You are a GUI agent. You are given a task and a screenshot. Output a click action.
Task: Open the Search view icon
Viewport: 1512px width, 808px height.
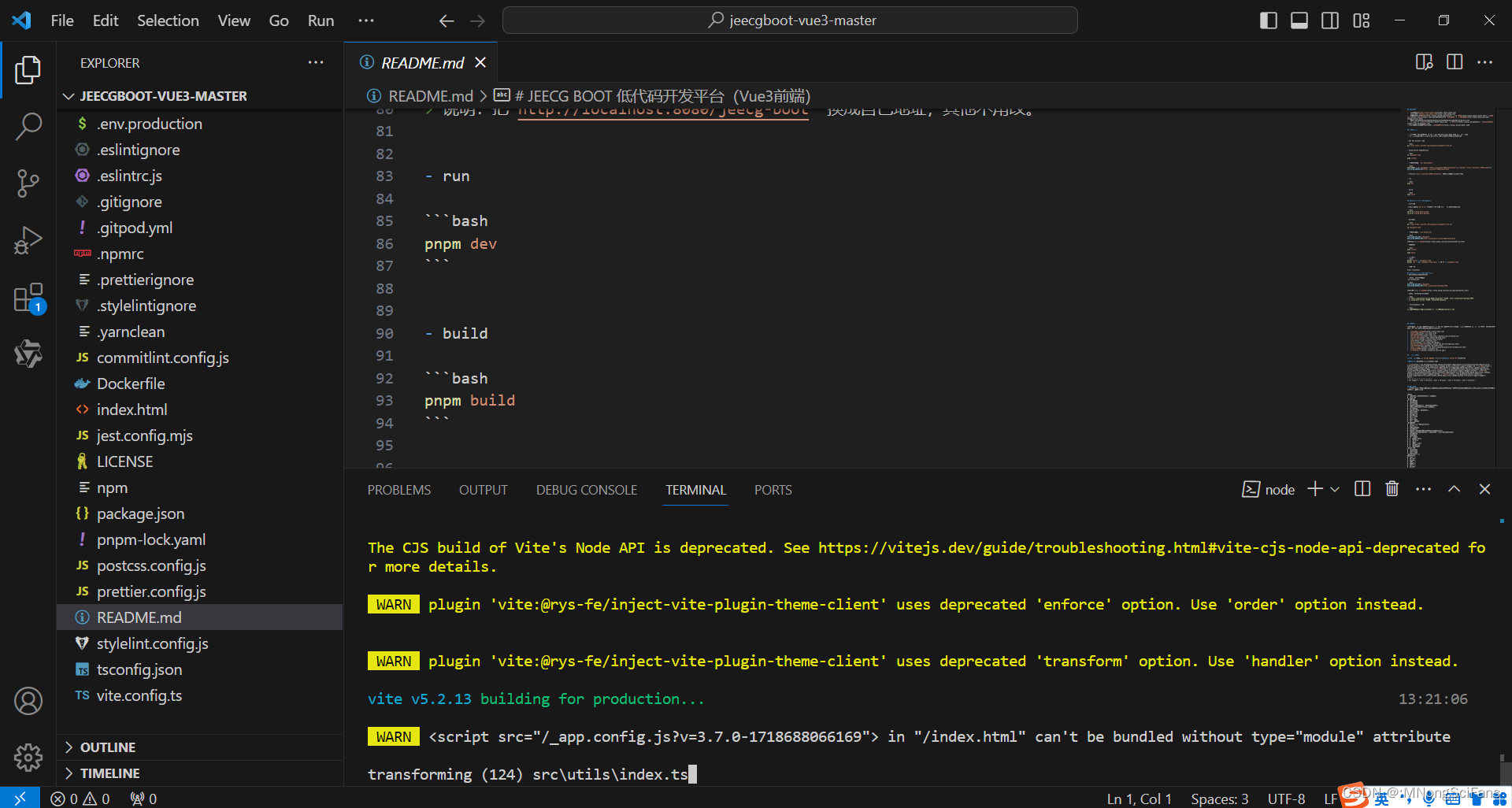tap(28, 126)
